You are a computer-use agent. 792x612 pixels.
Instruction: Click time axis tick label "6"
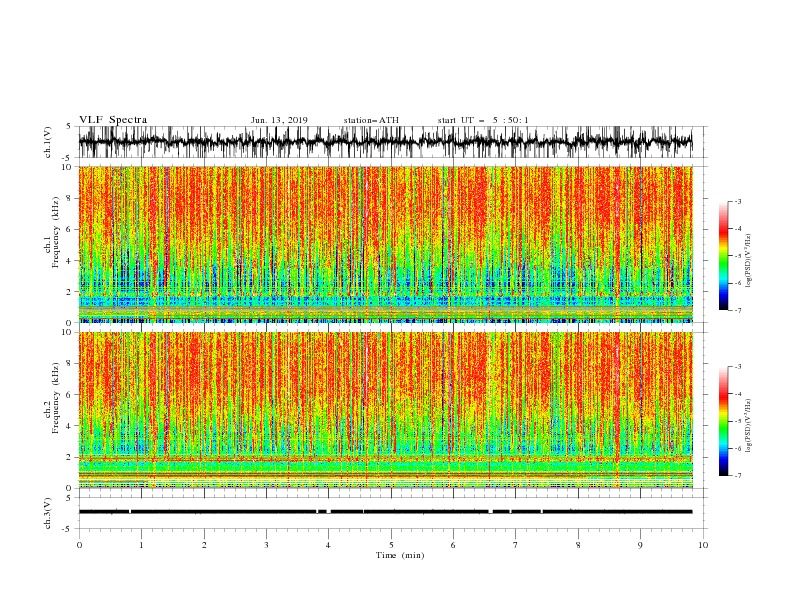point(453,545)
